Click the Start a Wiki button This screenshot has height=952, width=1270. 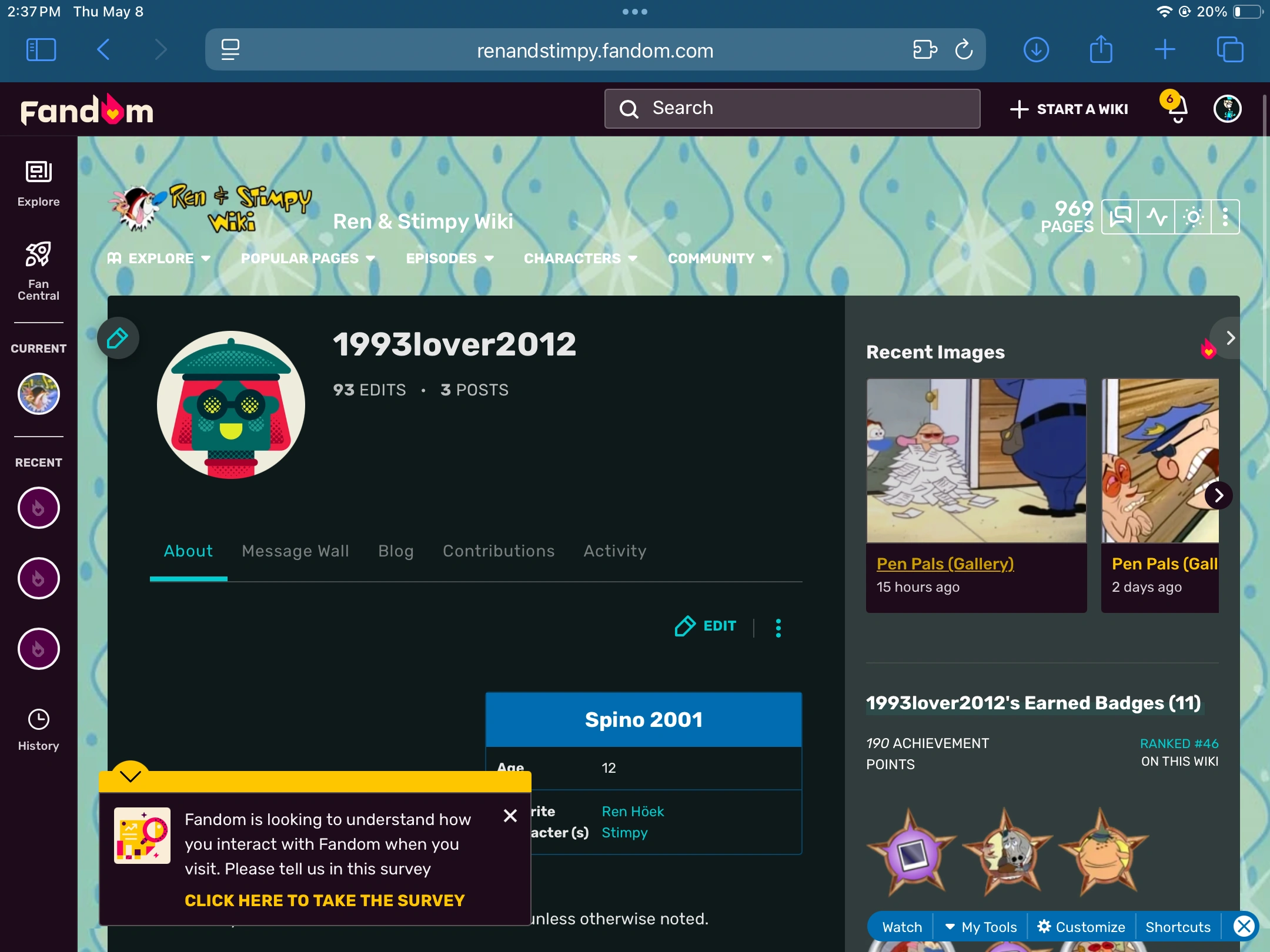pos(1069,109)
